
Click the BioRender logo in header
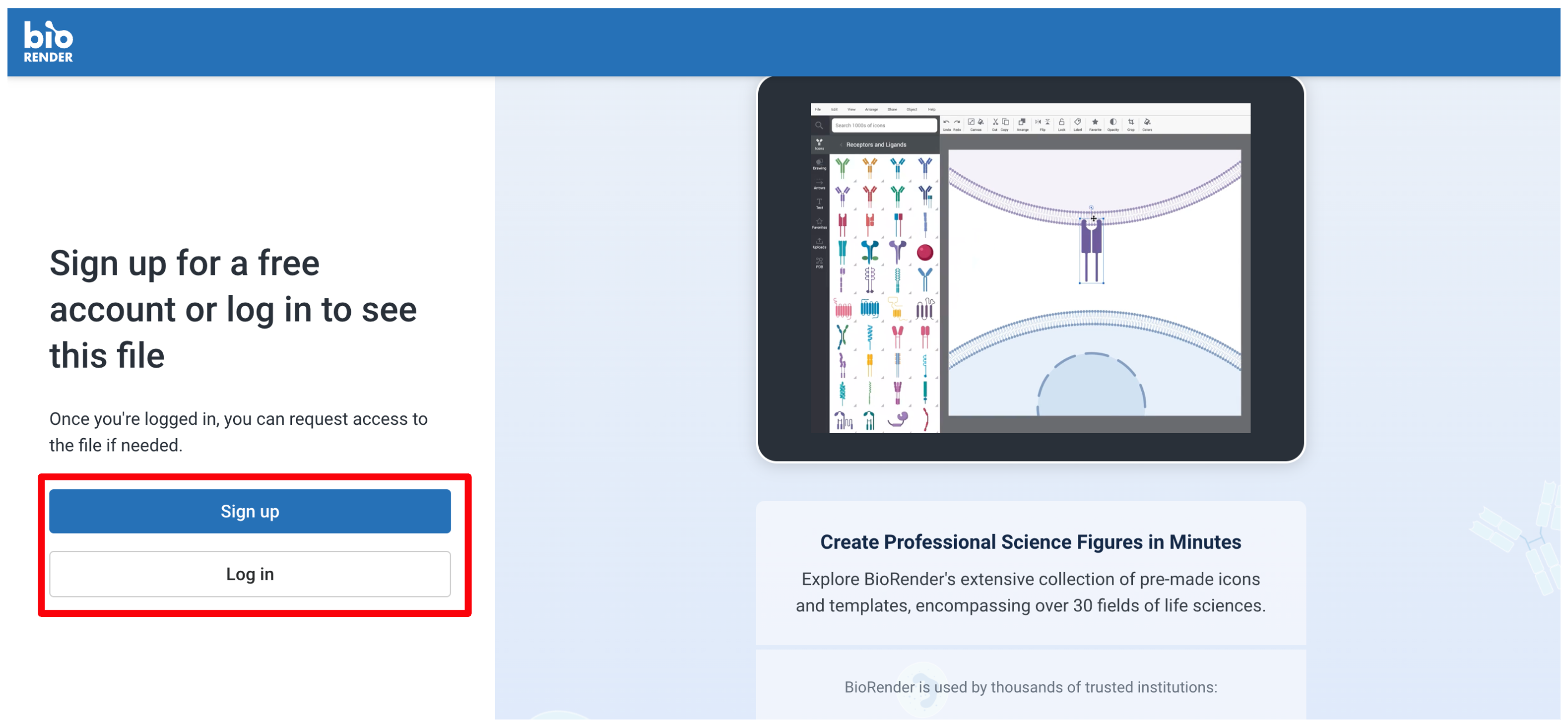48,42
